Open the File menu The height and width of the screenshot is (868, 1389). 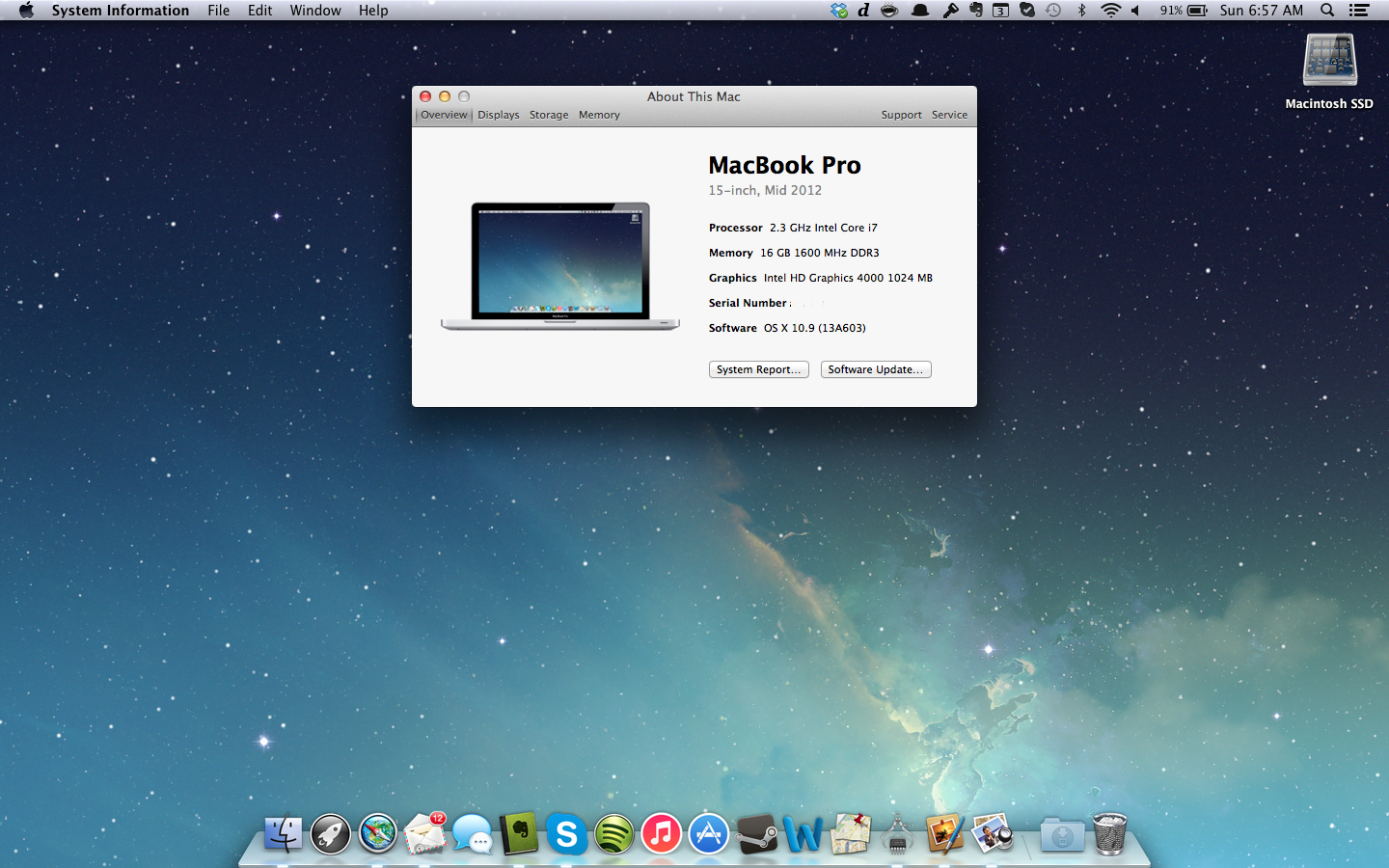(219, 11)
